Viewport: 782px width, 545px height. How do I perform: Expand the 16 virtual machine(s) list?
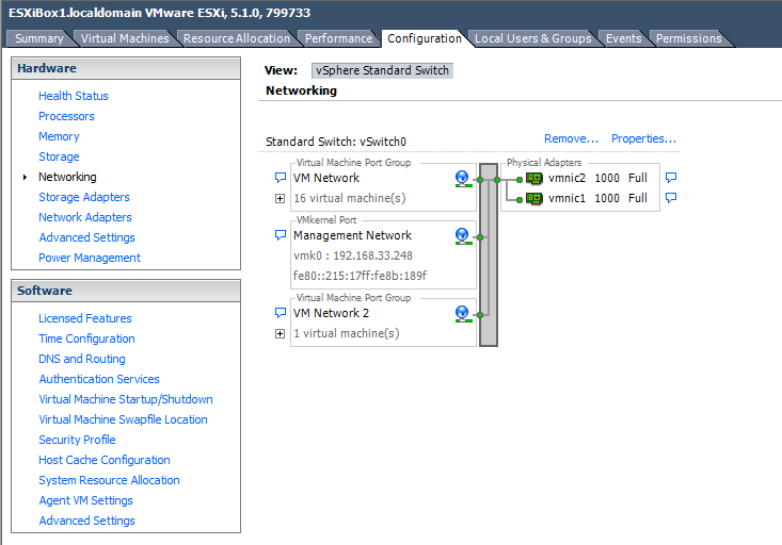(x=280, y=198)
